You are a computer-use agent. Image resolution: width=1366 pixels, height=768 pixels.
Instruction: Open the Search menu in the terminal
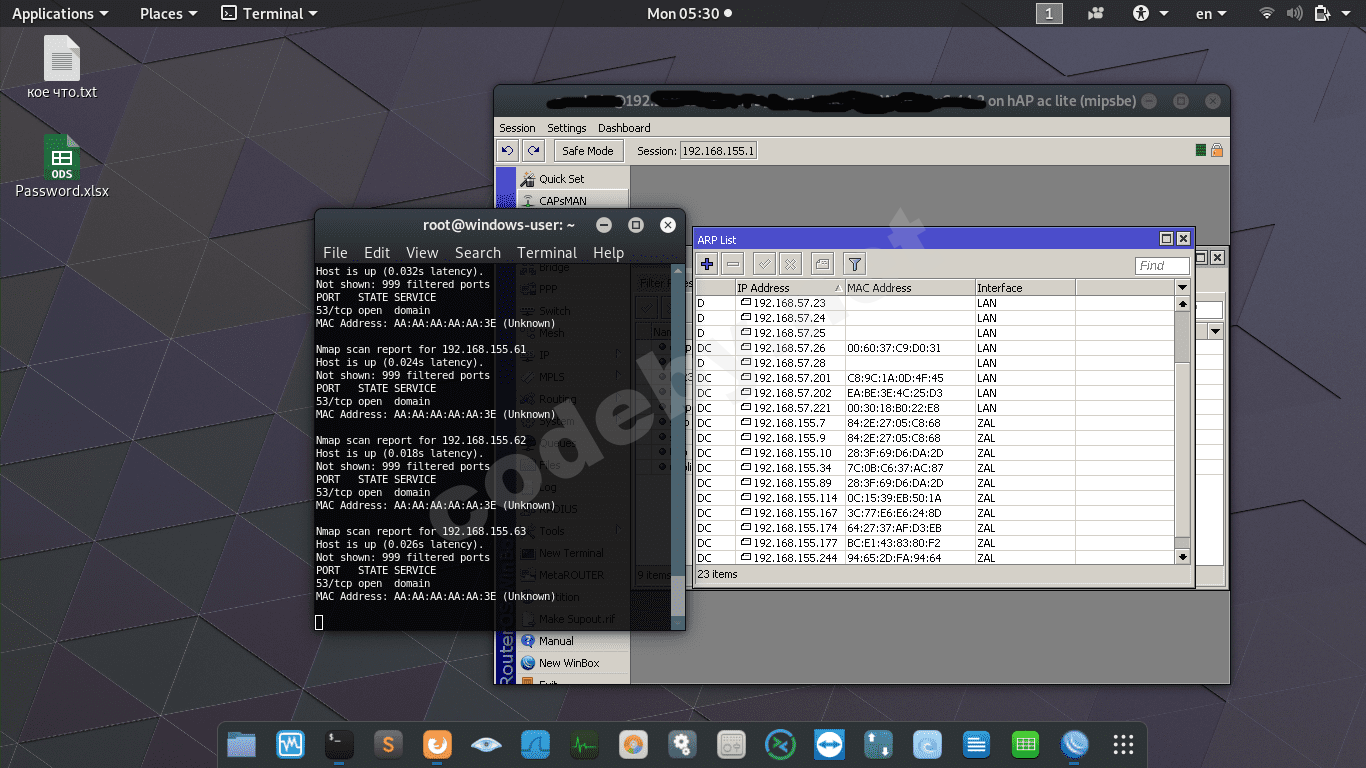coord(477,253)
